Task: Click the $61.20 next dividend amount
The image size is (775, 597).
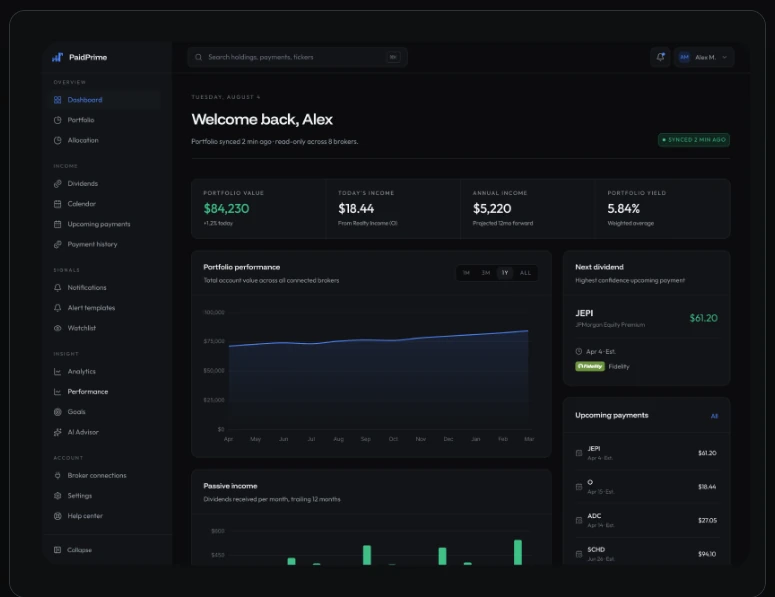Action: tap(703, 318)
